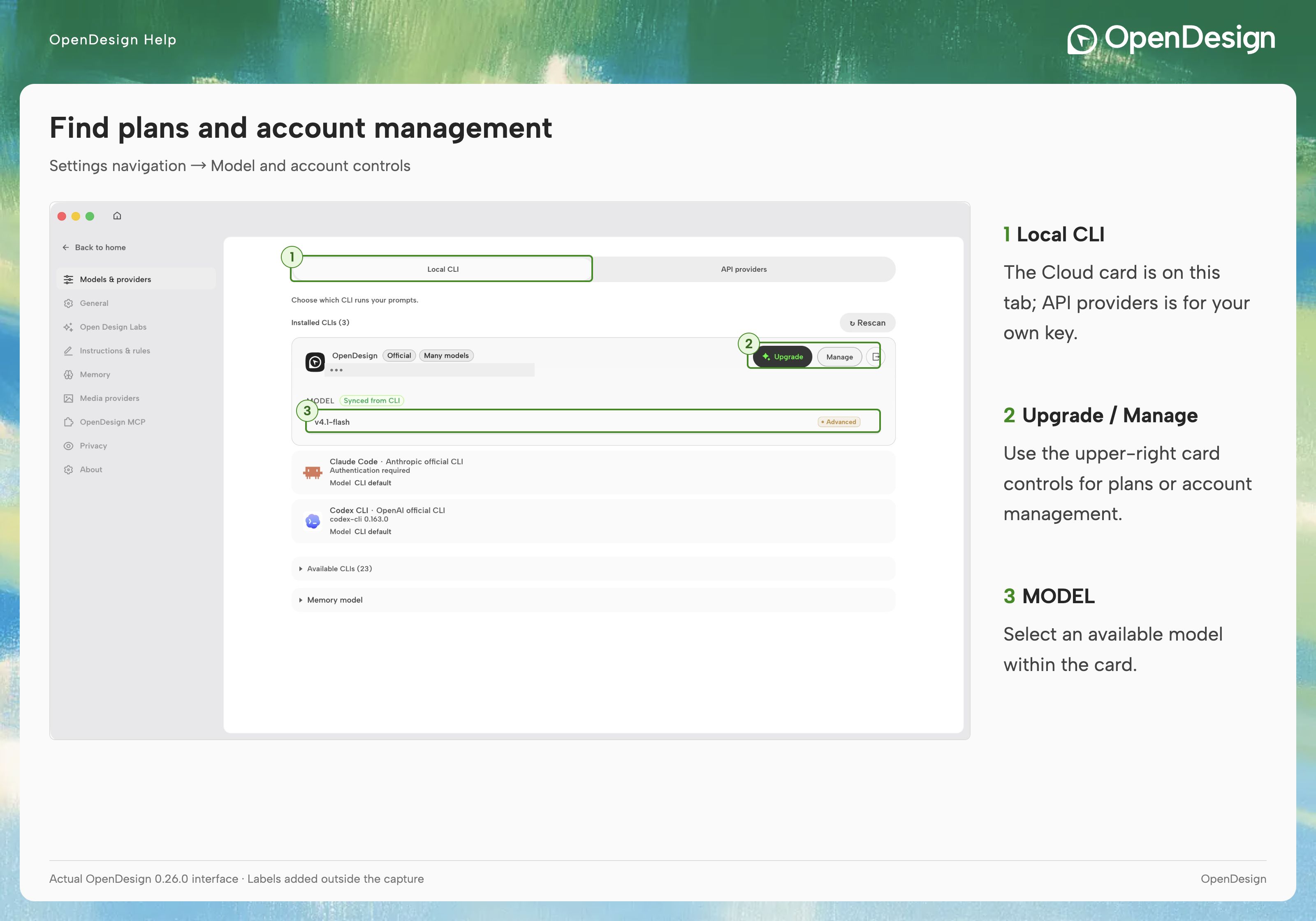This screenshot has width=1316, height=921.
Task: Switch to the Local CLI tab
Action: (442, 269)
